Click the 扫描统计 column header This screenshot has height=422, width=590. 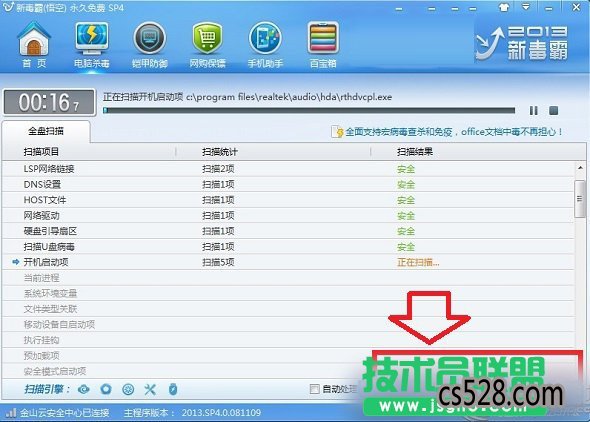point(220,152)
